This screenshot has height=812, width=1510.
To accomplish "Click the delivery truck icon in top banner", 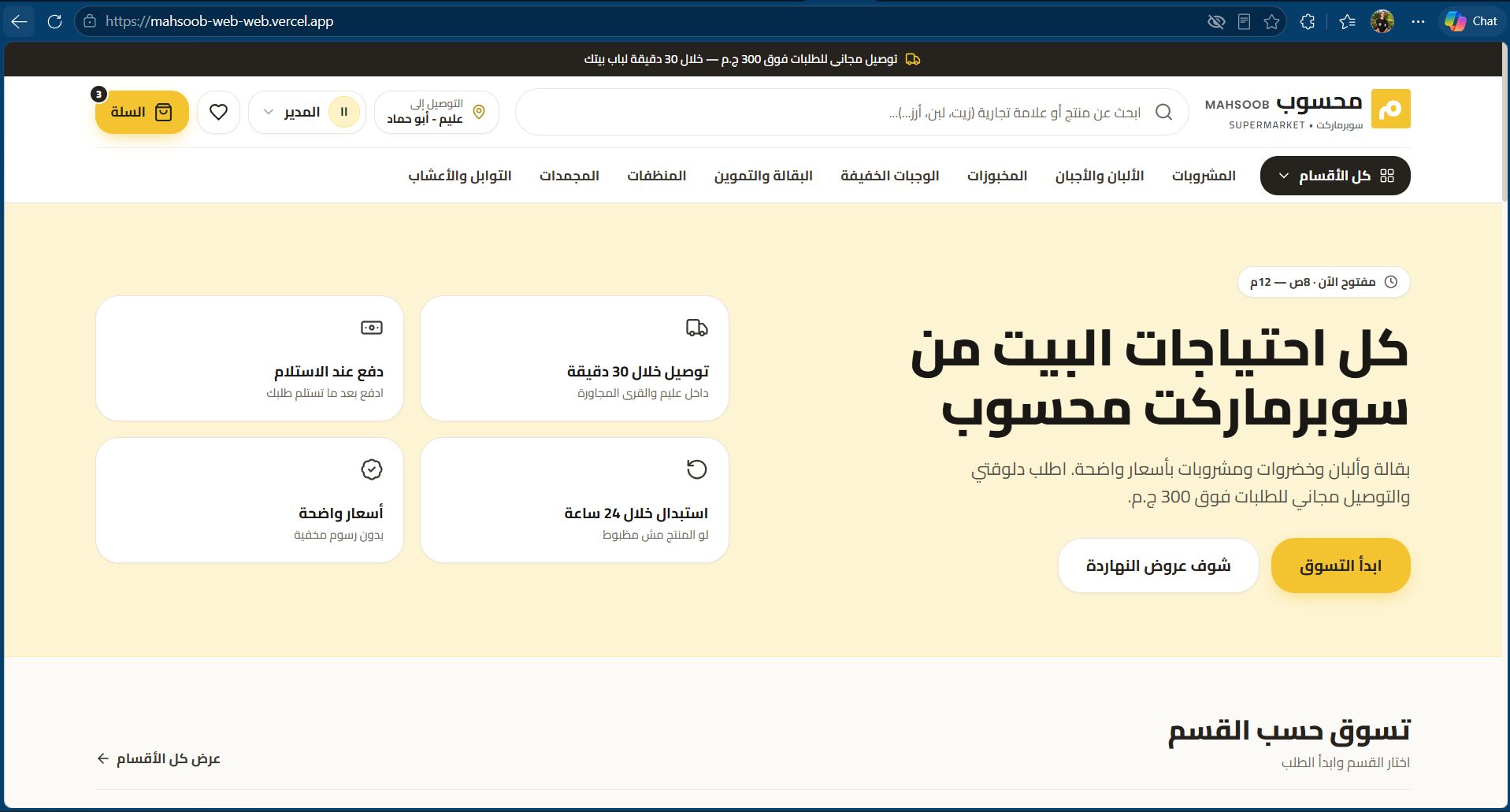I will [913, 59].
